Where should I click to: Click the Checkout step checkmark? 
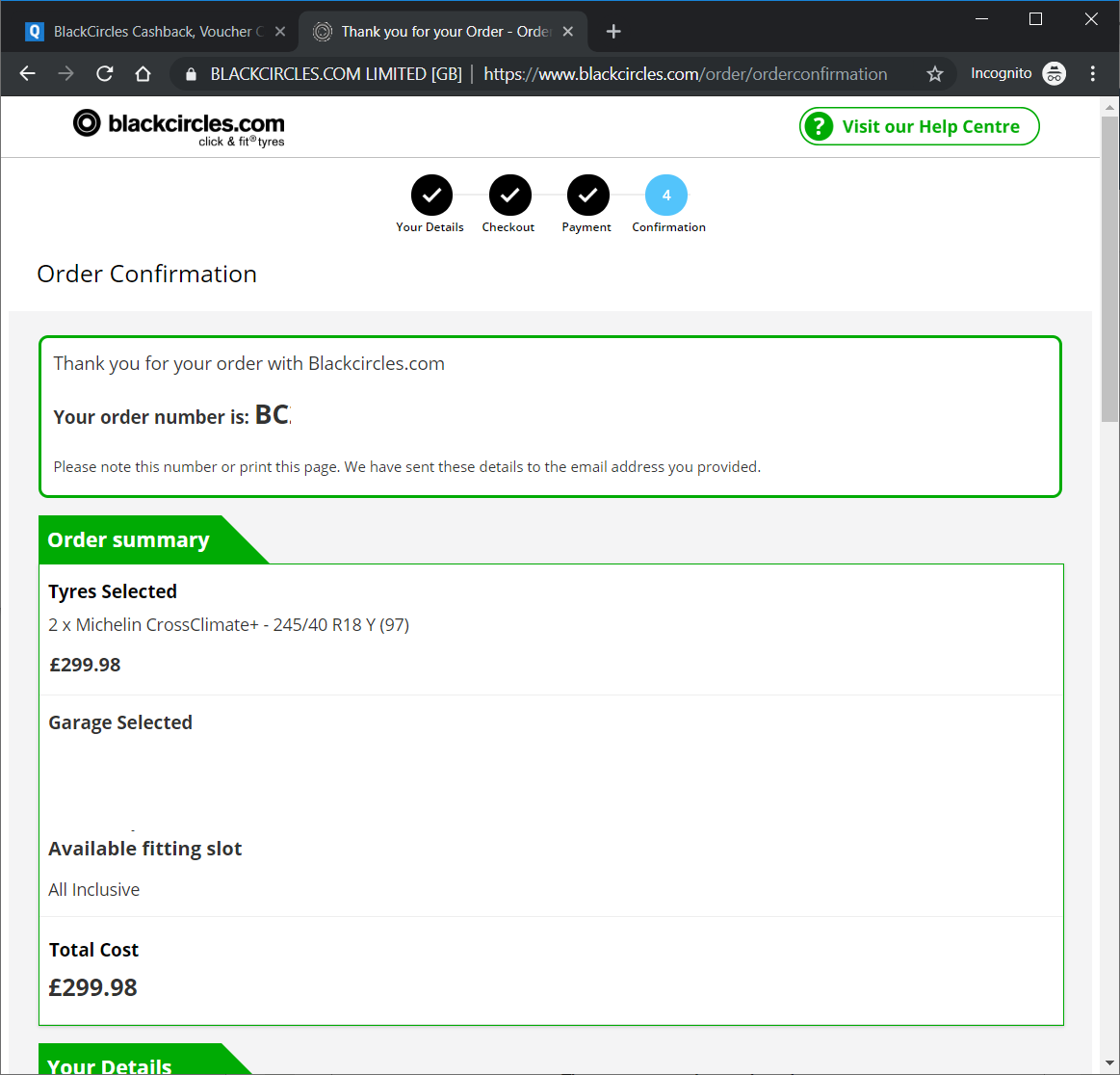[x=510, y=195]
